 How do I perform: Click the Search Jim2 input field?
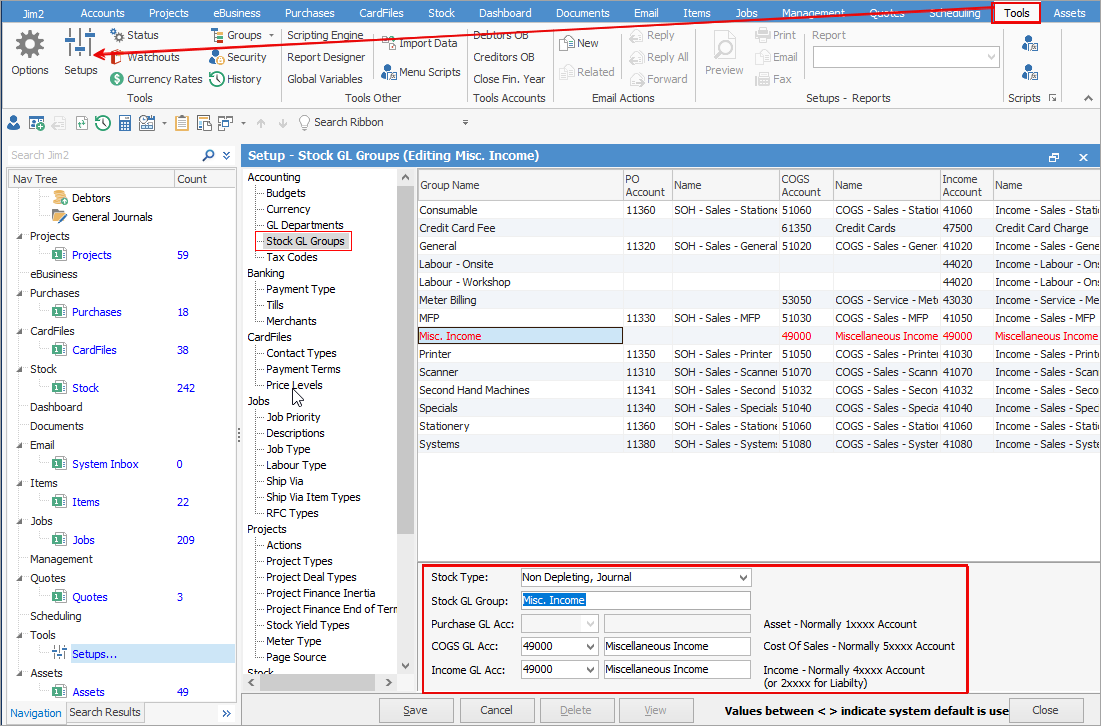coord(104,155)
